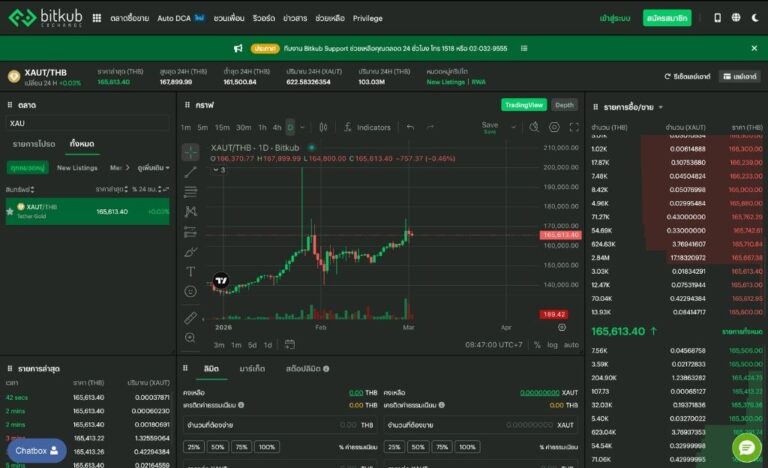Expand more market categories chevron
The height and width of the screenshot is (468, 768).
point(128,168)
